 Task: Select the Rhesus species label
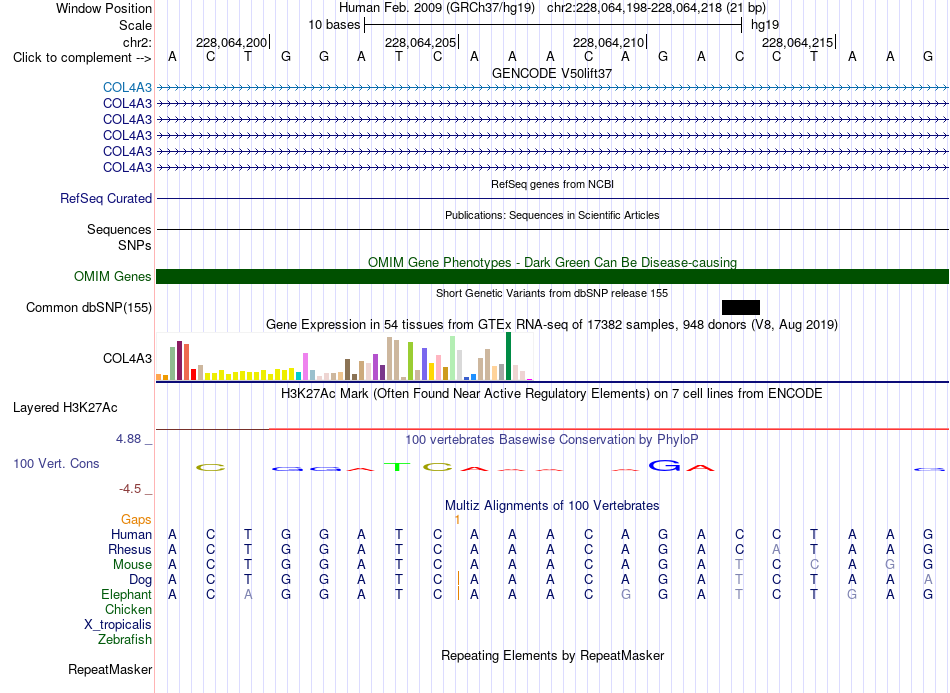click(x=130, y=549)
